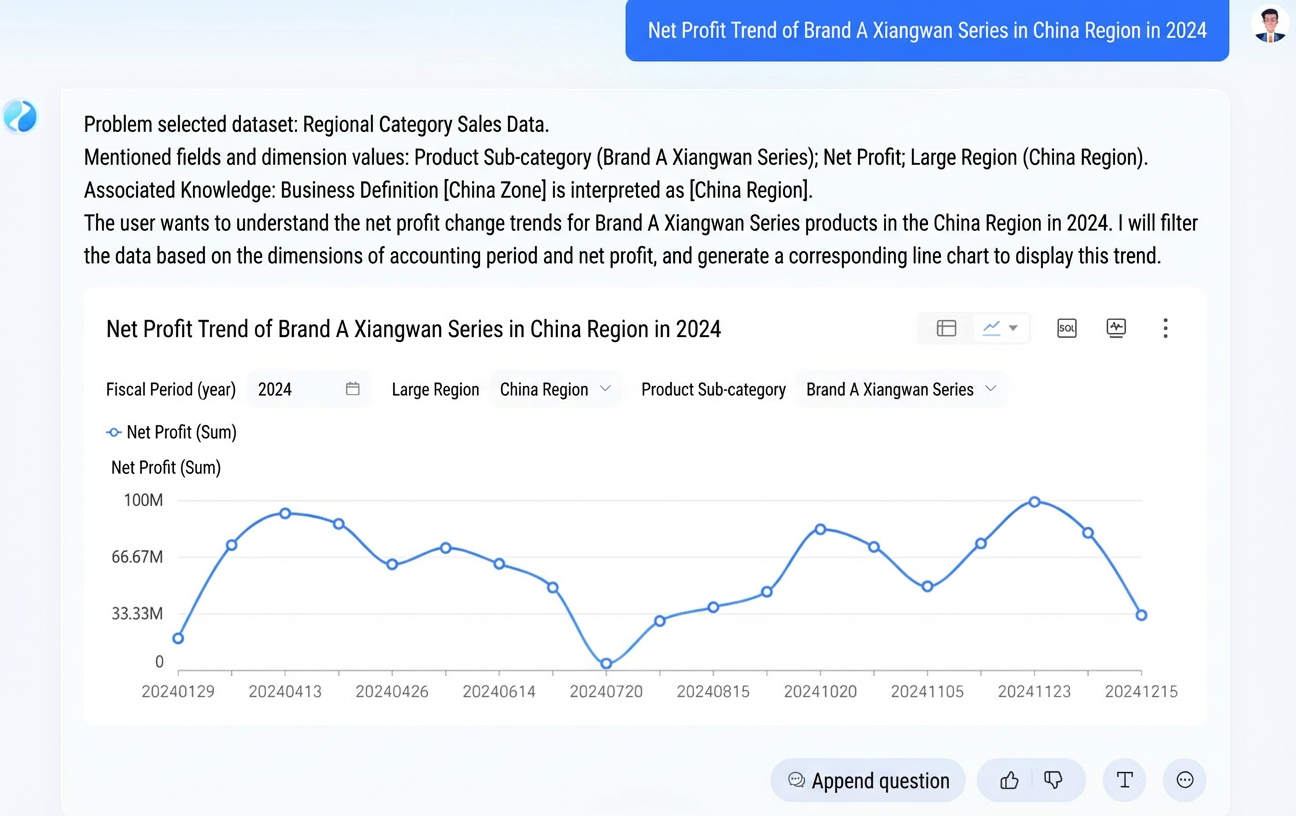
Task: Click the text format T icon
Action: coord(1125,780)
